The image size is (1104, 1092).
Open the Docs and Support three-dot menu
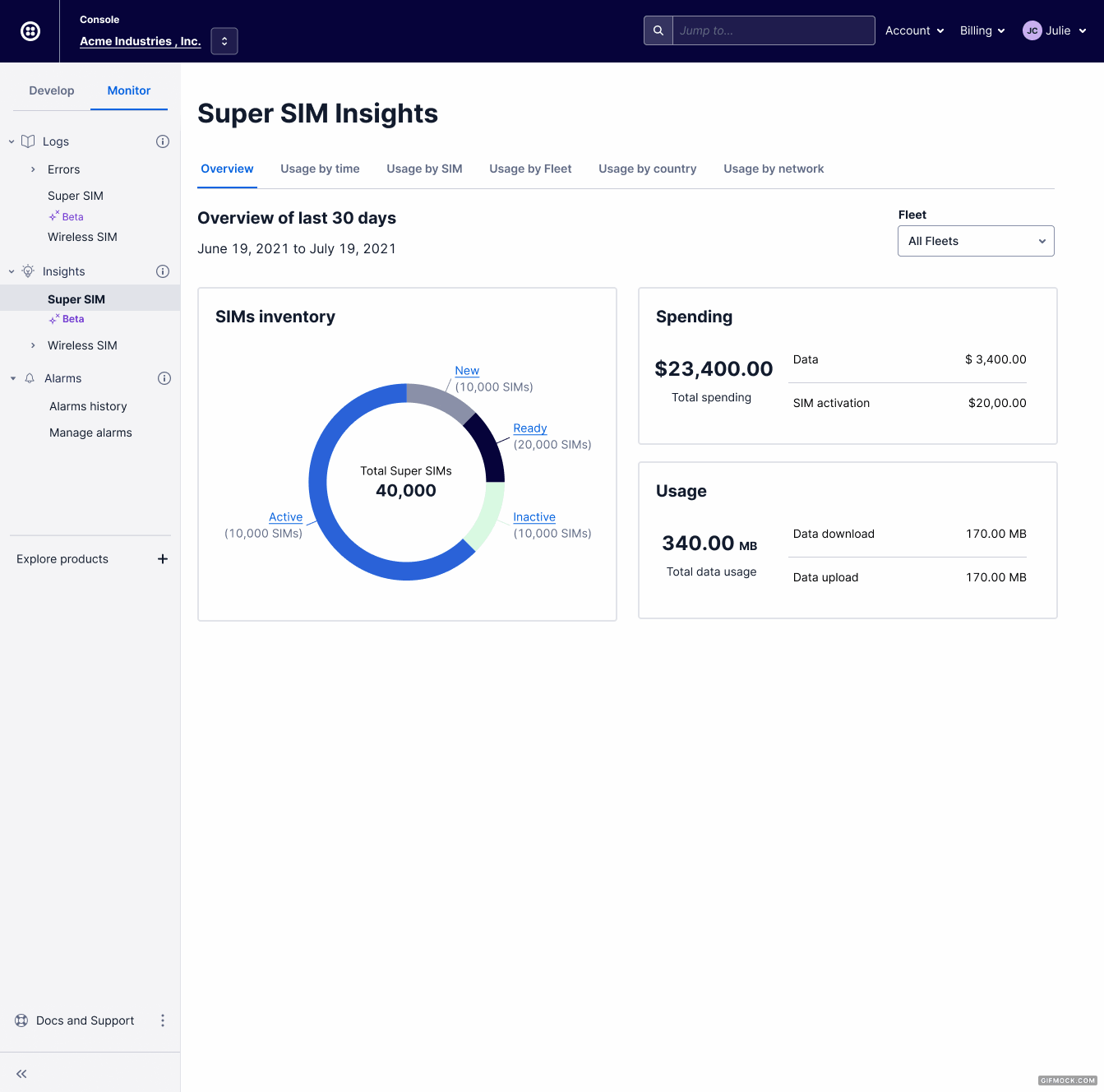coord(163,1020)
